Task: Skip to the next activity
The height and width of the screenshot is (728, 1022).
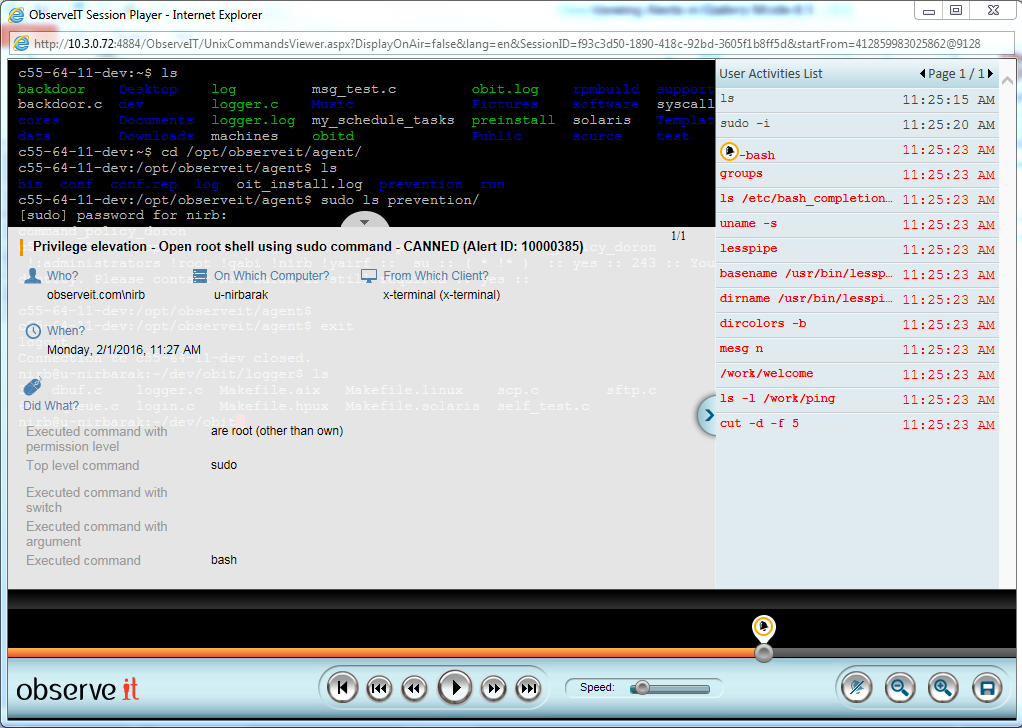Action: [x=527, y=687]
